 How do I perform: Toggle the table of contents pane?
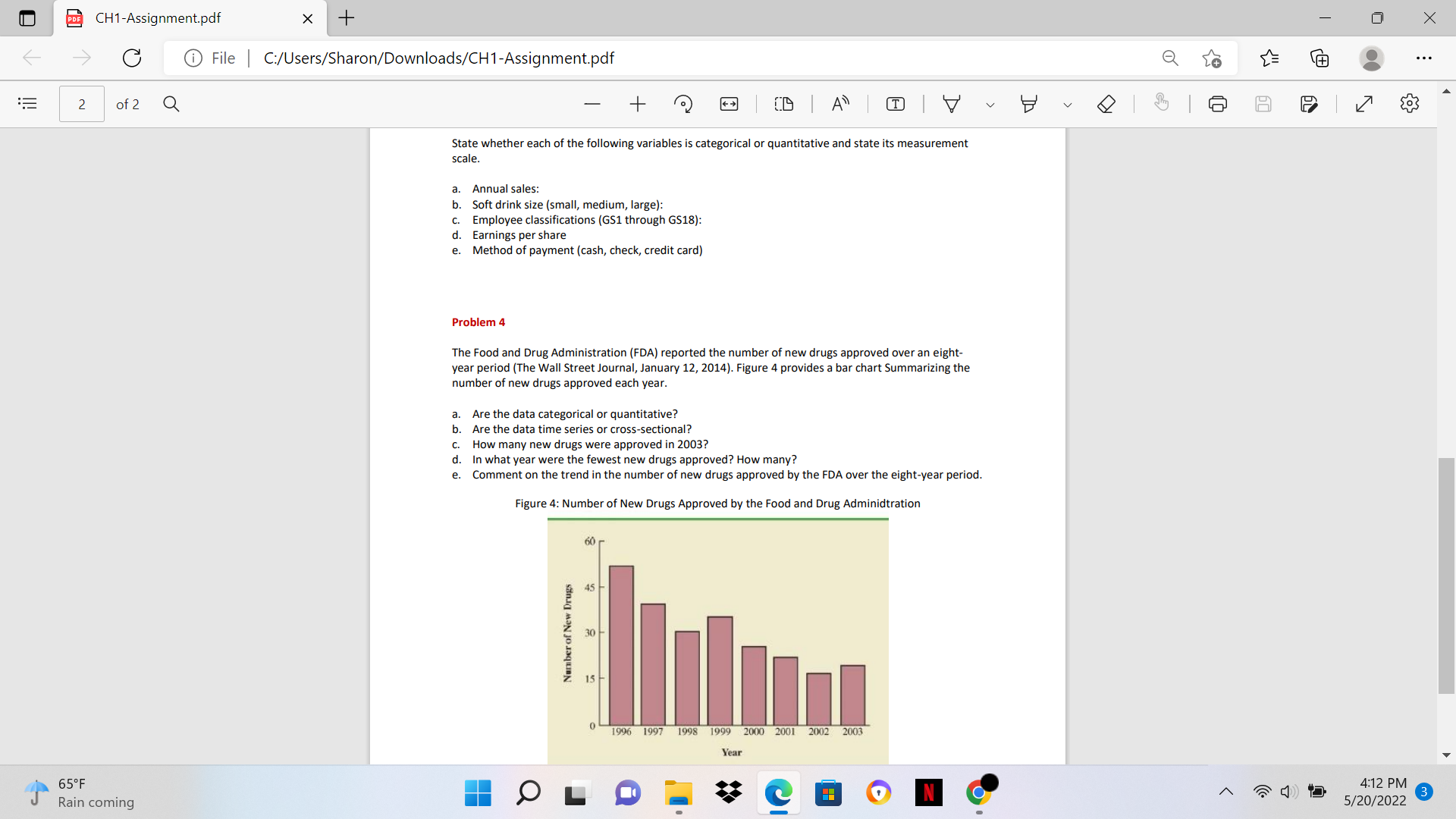click(28, 104)
